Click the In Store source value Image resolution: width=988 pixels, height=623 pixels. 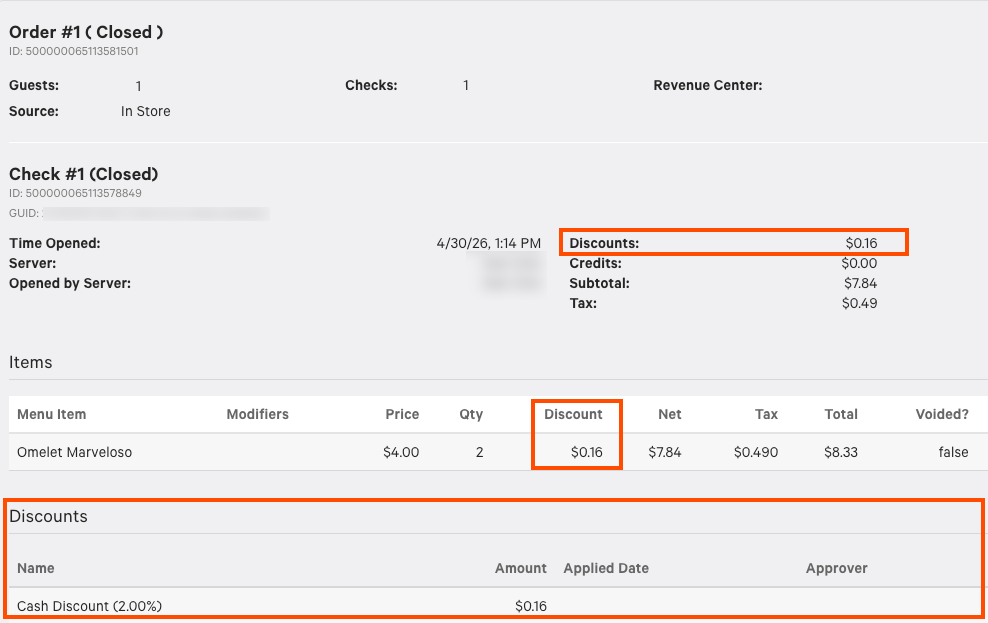tap(146, 111)
